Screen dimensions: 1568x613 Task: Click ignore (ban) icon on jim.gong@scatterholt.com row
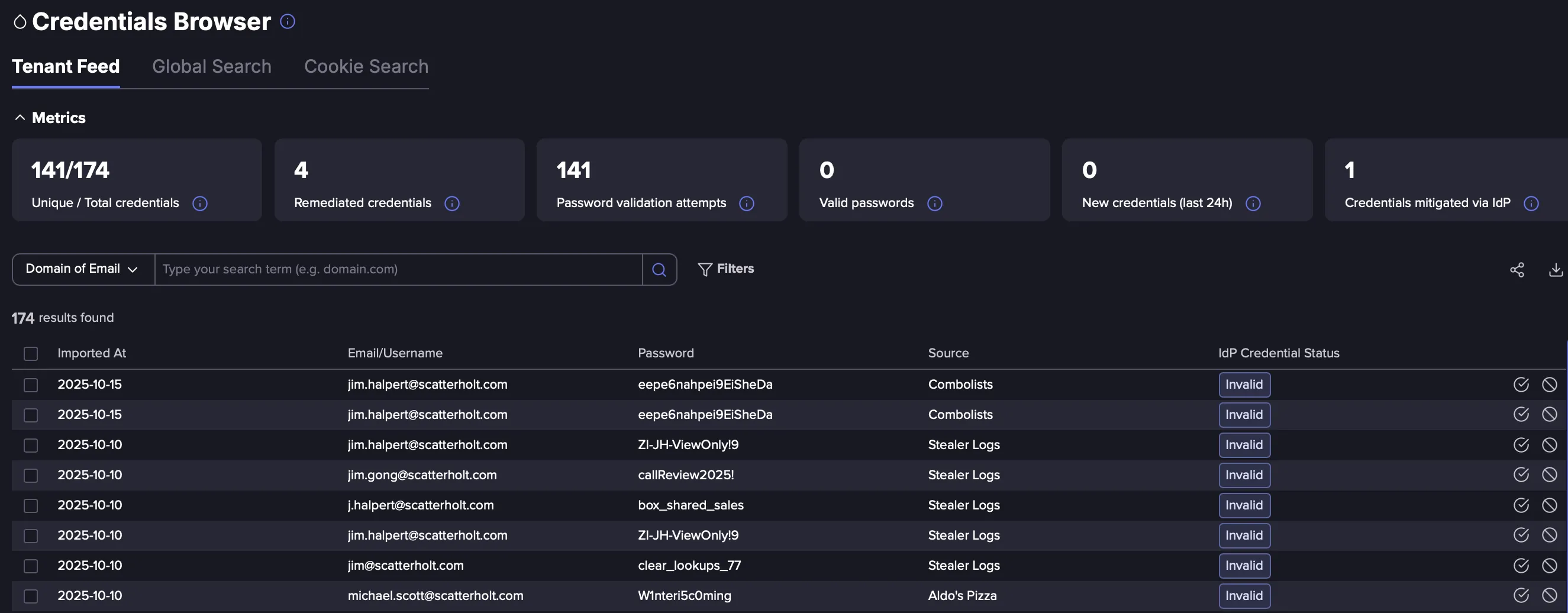click(1549, 475)
